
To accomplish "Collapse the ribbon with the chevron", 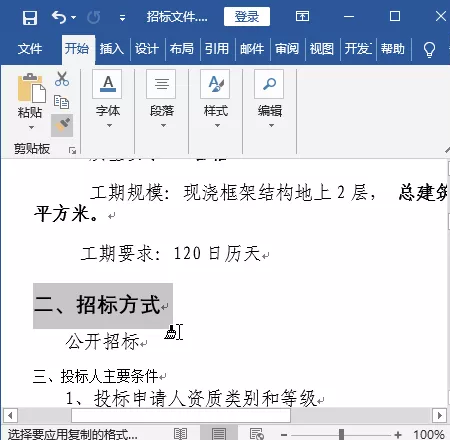I will (x=447, y=150).
